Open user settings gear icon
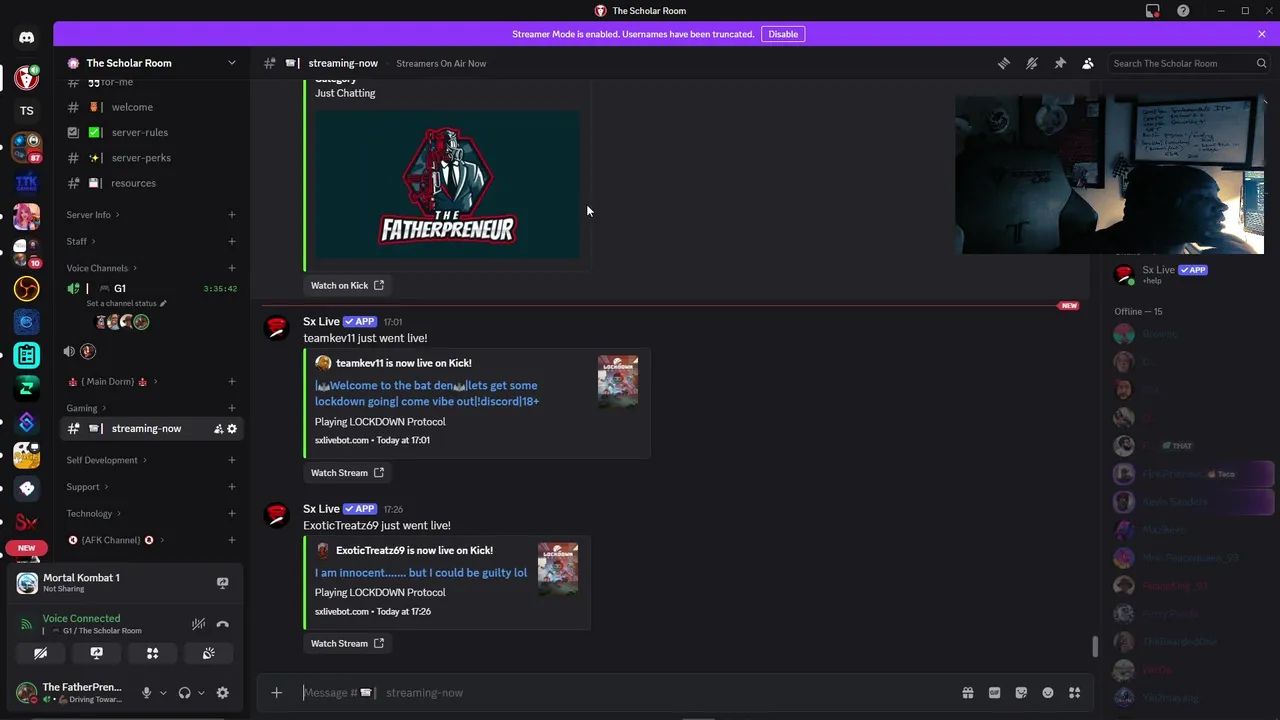 223,693
